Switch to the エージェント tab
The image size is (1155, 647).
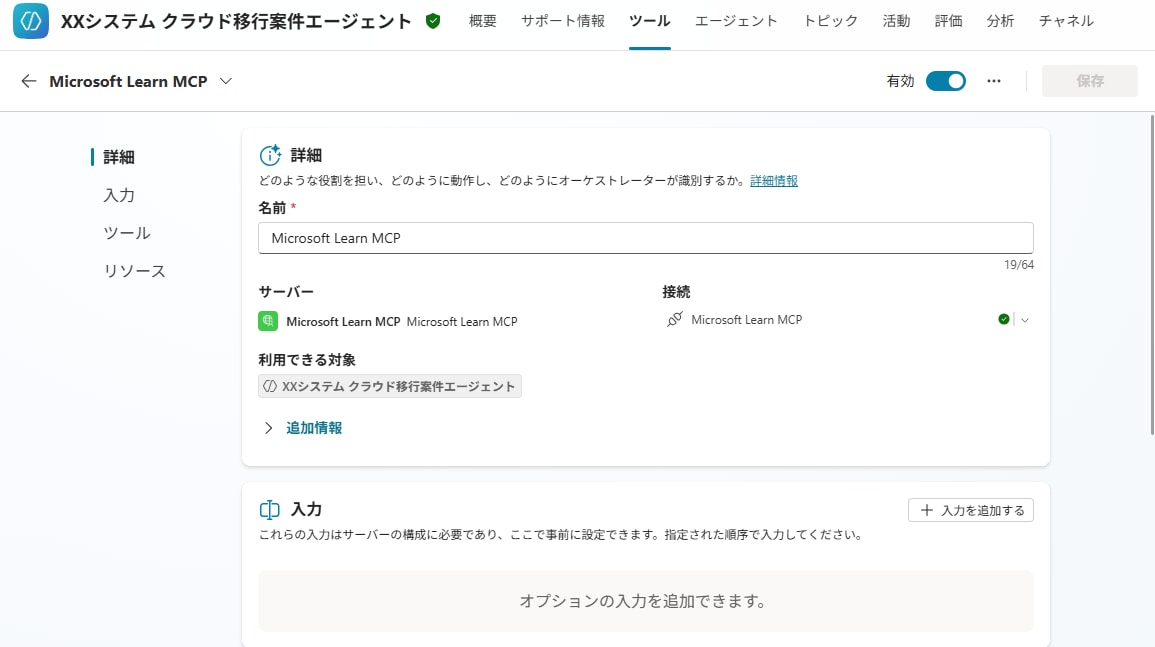[x=736, y=21]
